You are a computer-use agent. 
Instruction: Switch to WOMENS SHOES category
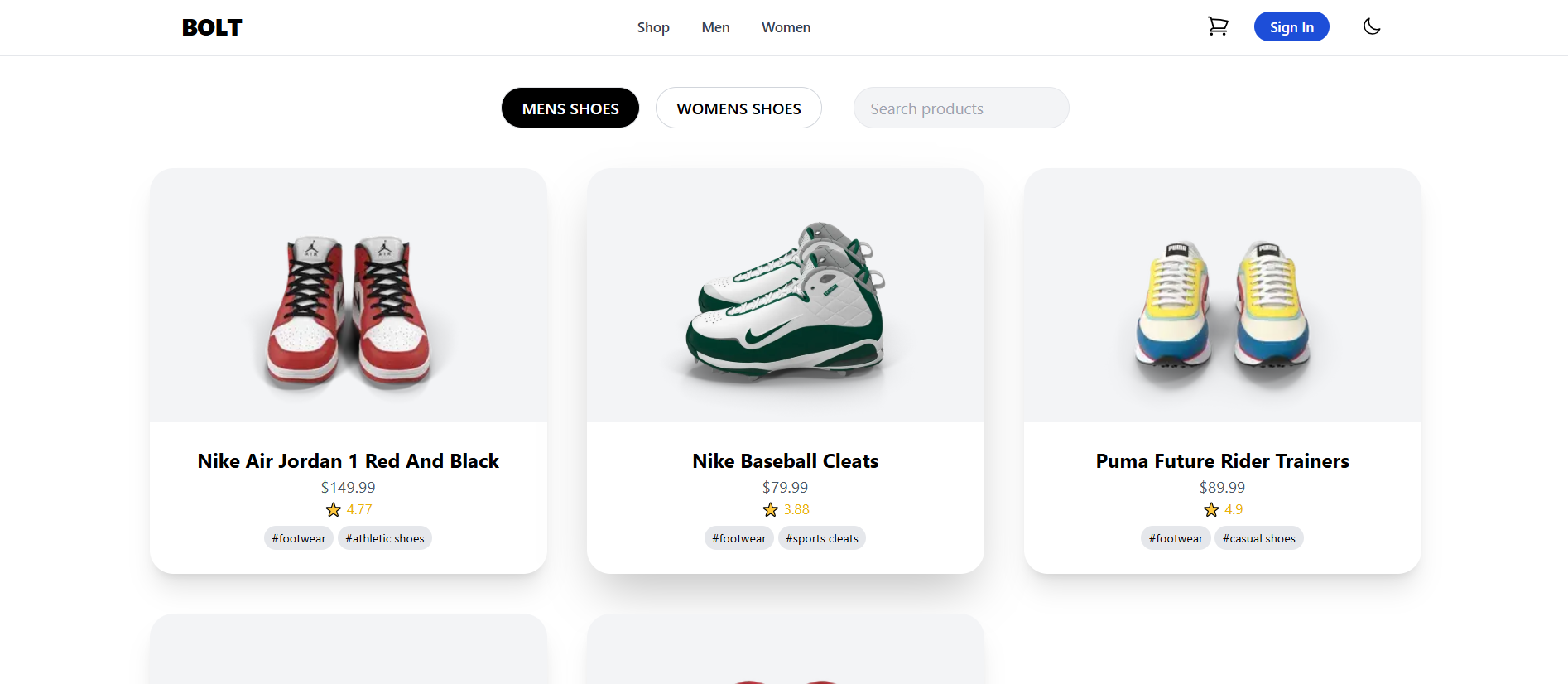738,108
